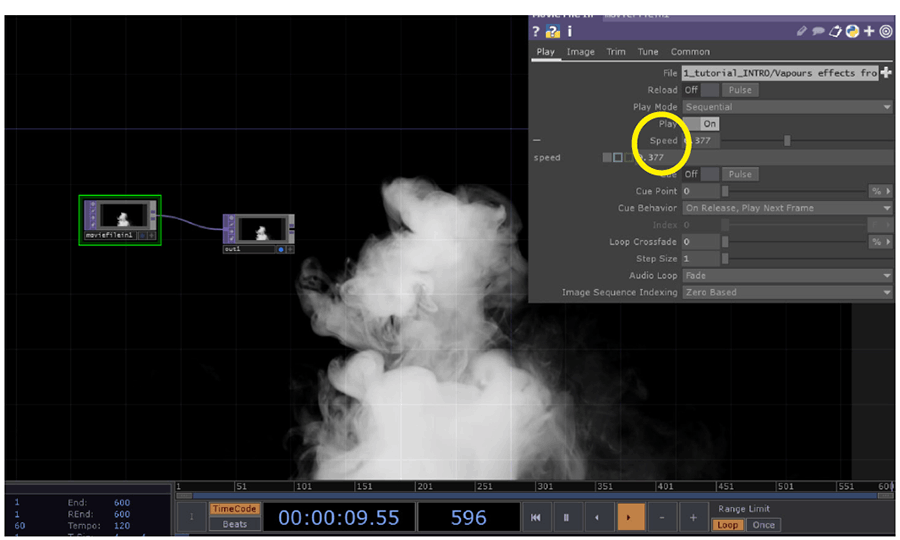Click frame 301 marker on timeline ruler
900x540 pixels.
pyautogui.click(x=544, y=487)
